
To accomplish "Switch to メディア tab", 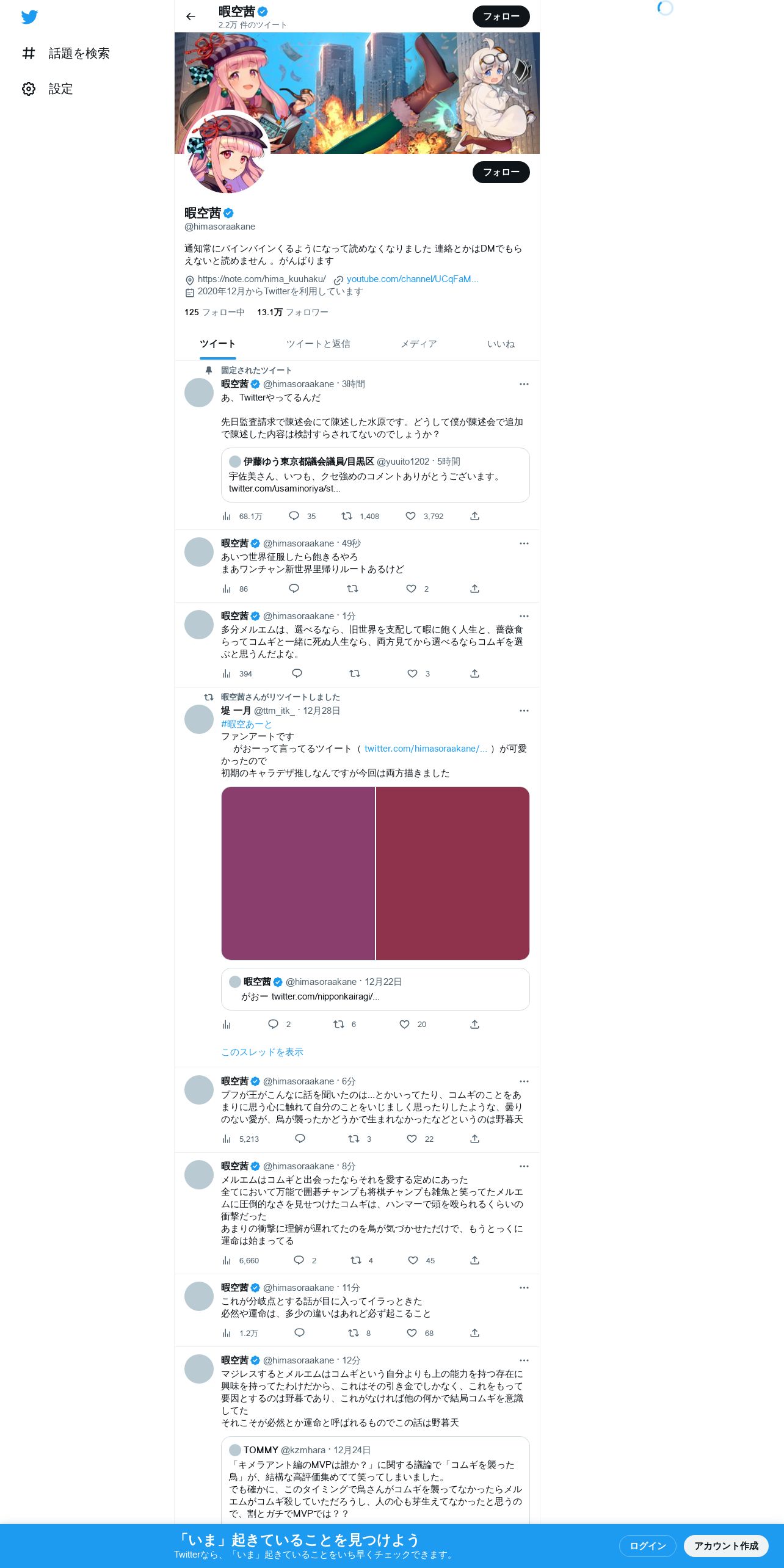I will (419, 344).
